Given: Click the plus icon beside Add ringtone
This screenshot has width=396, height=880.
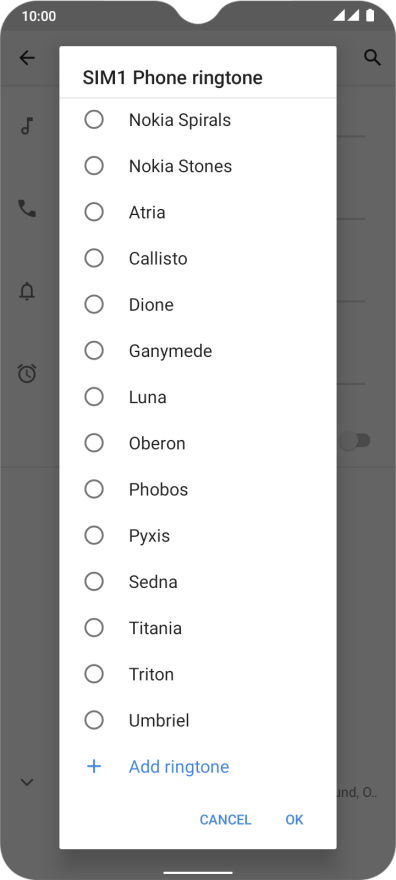Looking at the screenshot, I should click(x=94, y=767).
